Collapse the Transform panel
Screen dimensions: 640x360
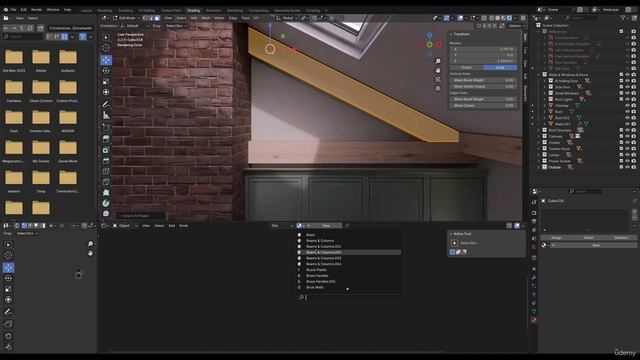tap(451, 34)
